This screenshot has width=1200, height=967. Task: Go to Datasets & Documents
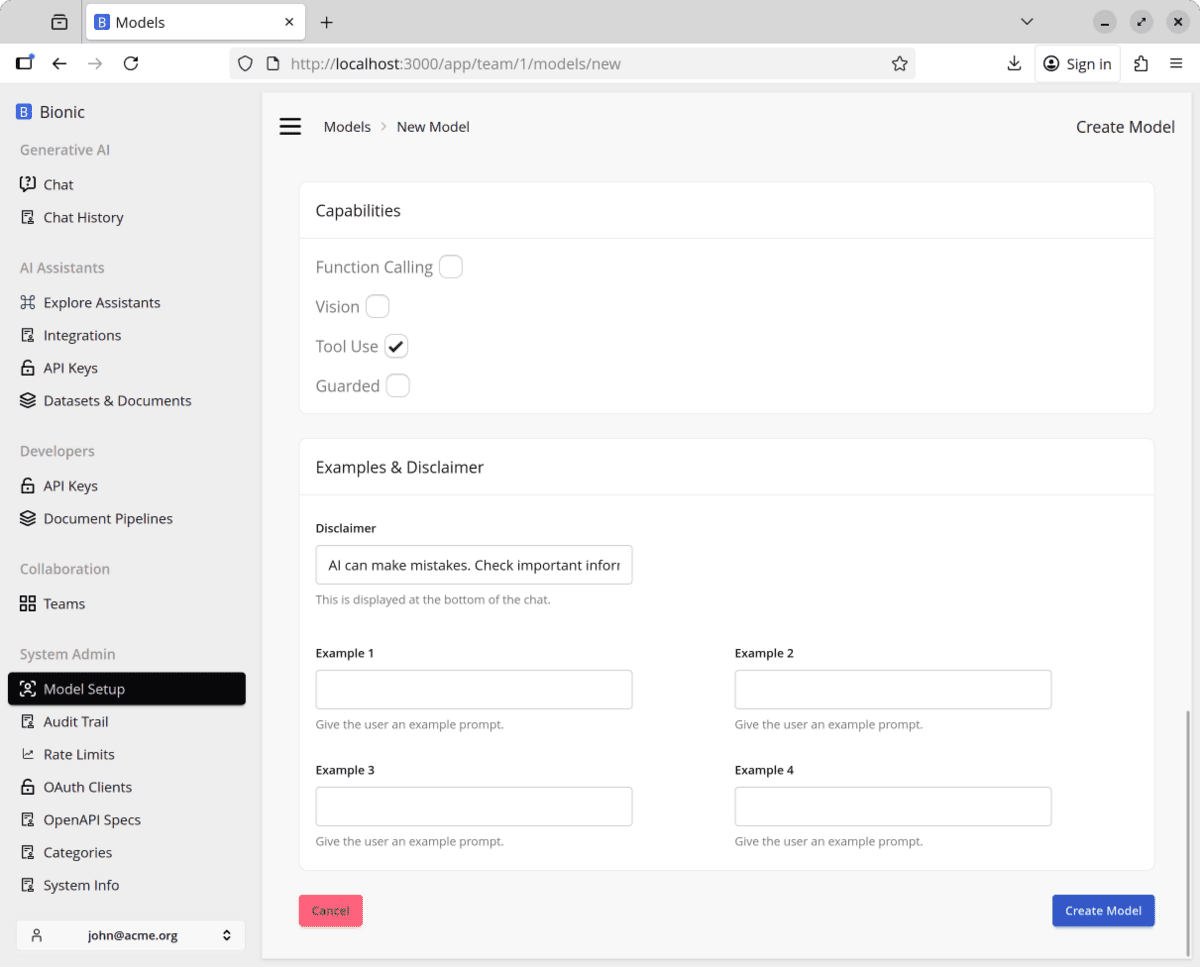[x=117, y=401]
